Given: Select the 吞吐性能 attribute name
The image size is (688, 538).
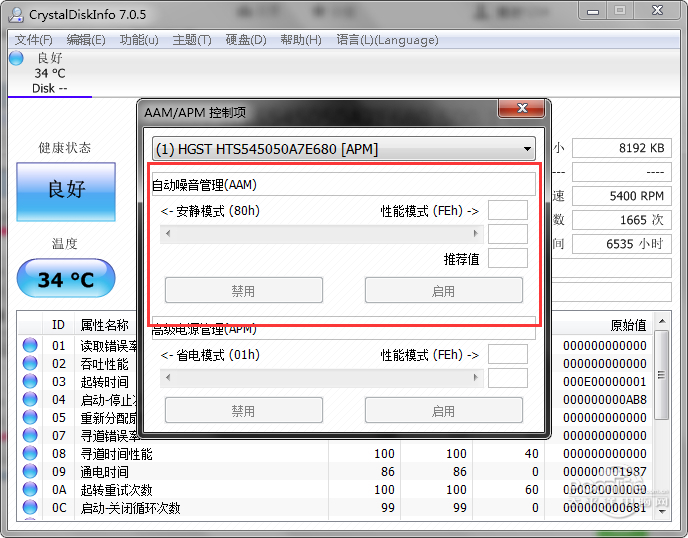Looking at the screenshot, I should (104, 363).
